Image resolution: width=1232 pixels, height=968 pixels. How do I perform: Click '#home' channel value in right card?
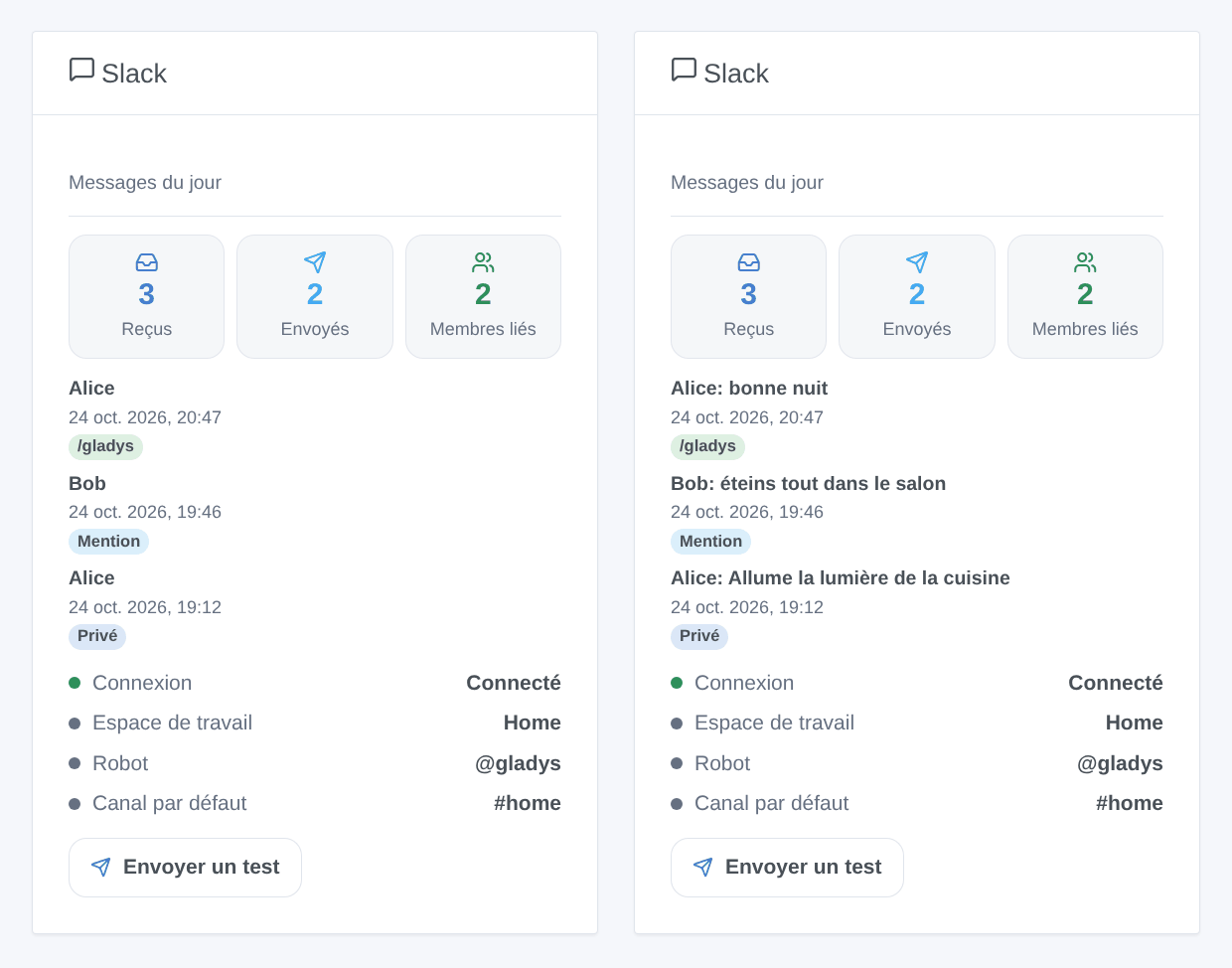pyautogui.click(x=1130, y=803)
